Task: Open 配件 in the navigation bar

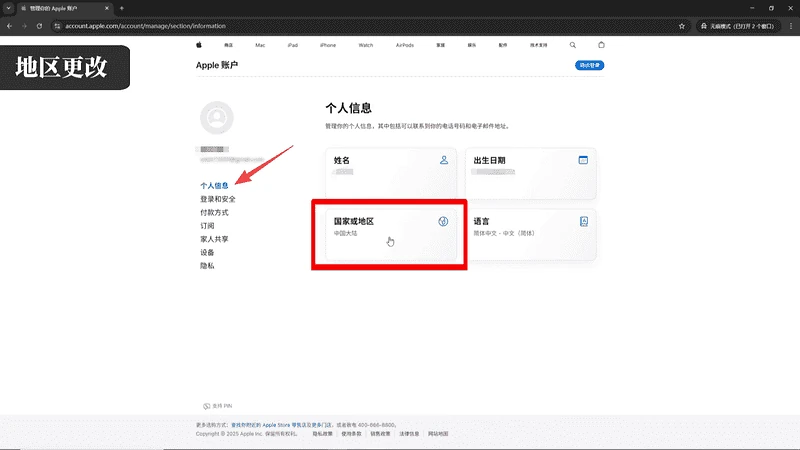Action: (x=503, y=45)
